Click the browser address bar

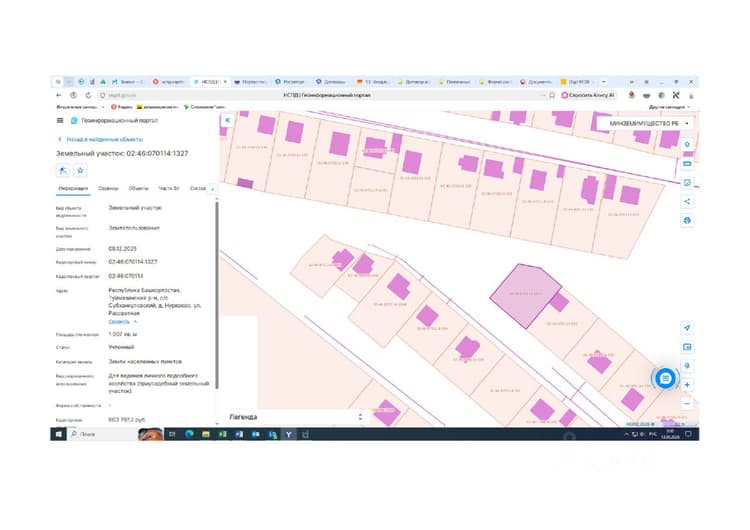pyautogui.click(x=325, y=95)
